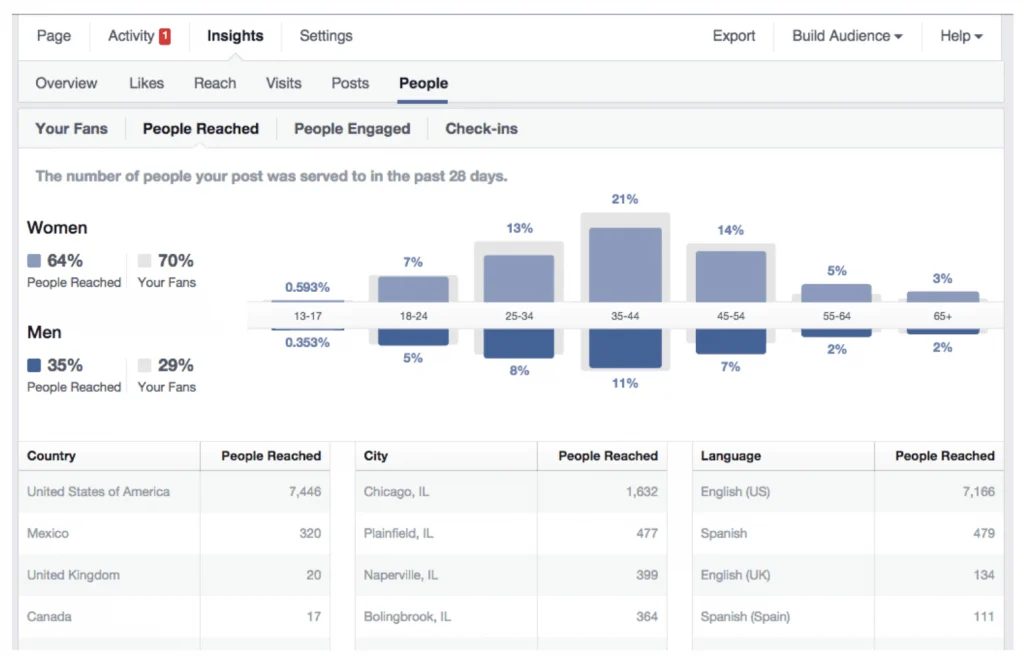Click the Women Your Fans gray swatch

click(x=144, y=261)
